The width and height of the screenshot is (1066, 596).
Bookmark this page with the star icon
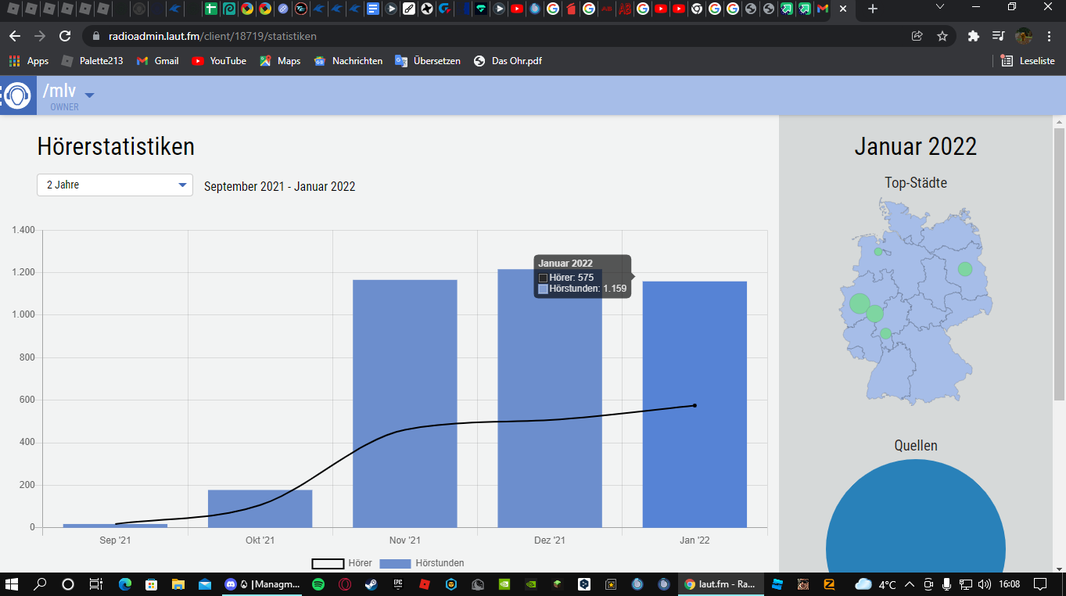[x=942, y=36]
